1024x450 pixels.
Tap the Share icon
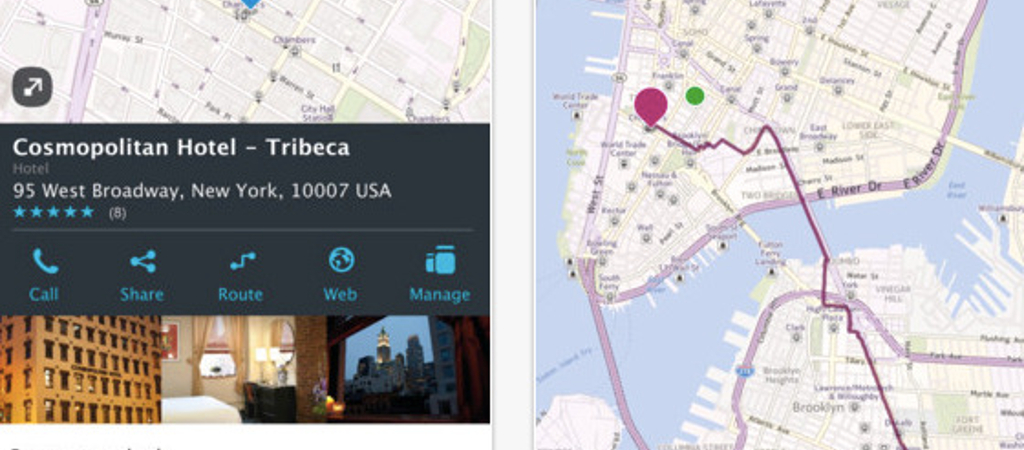click(142, 261)
